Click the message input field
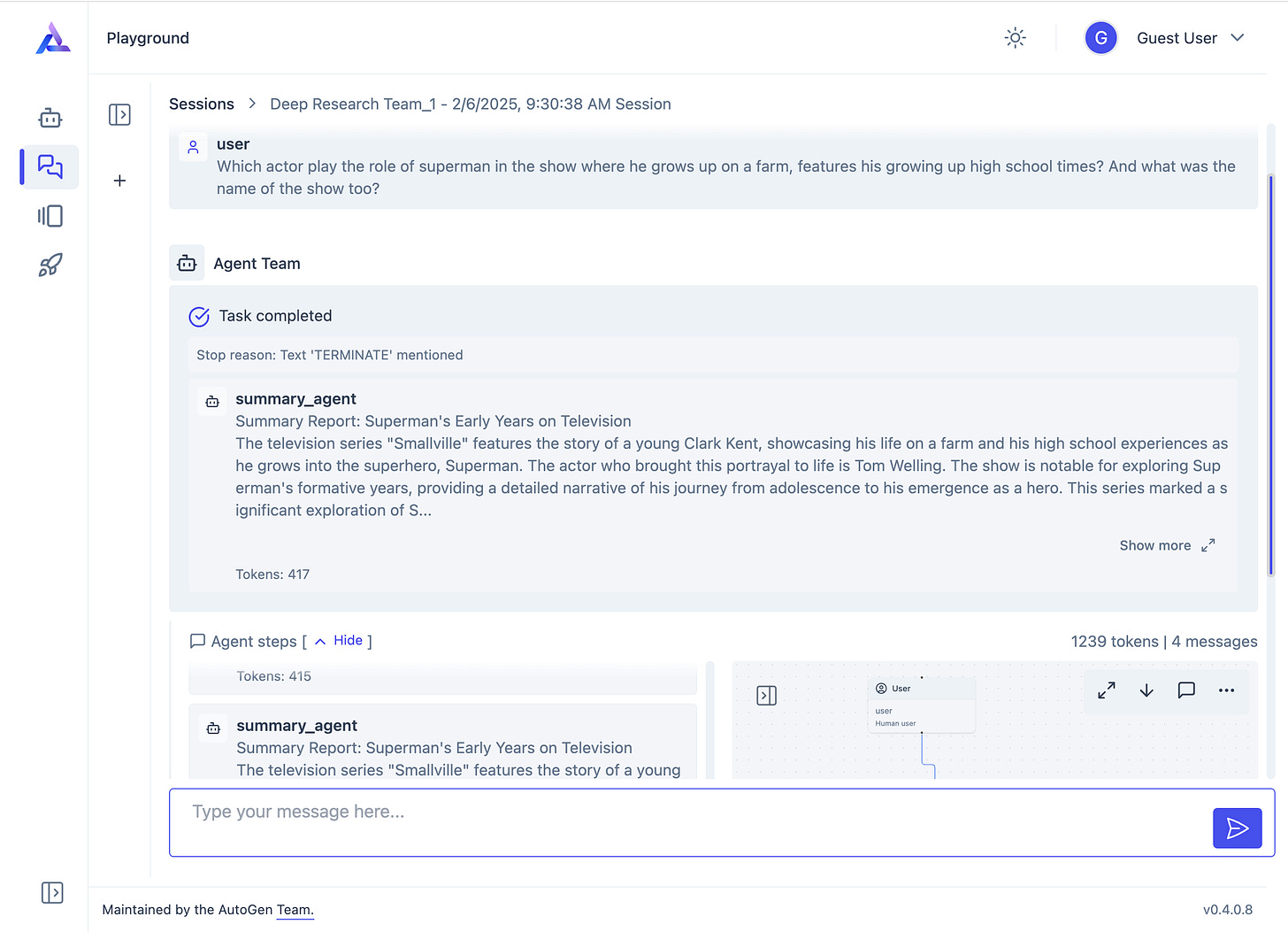1288x932 pixels. click(619, 812)
